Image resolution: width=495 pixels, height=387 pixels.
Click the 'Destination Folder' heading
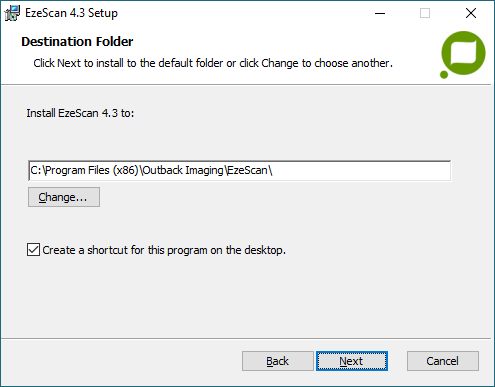coord(77,42)
